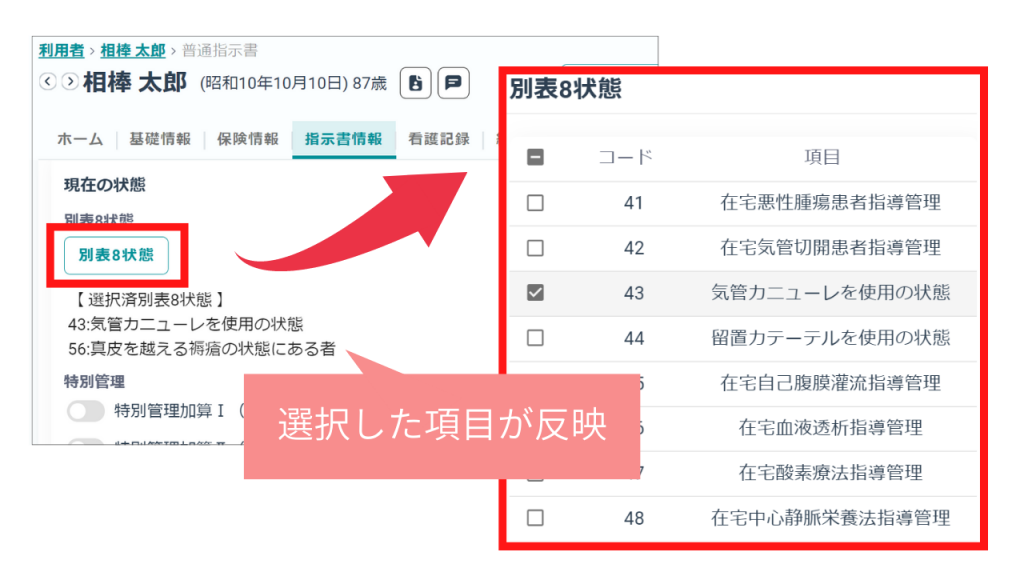Check the box for code 44

(x=535, y=338)
